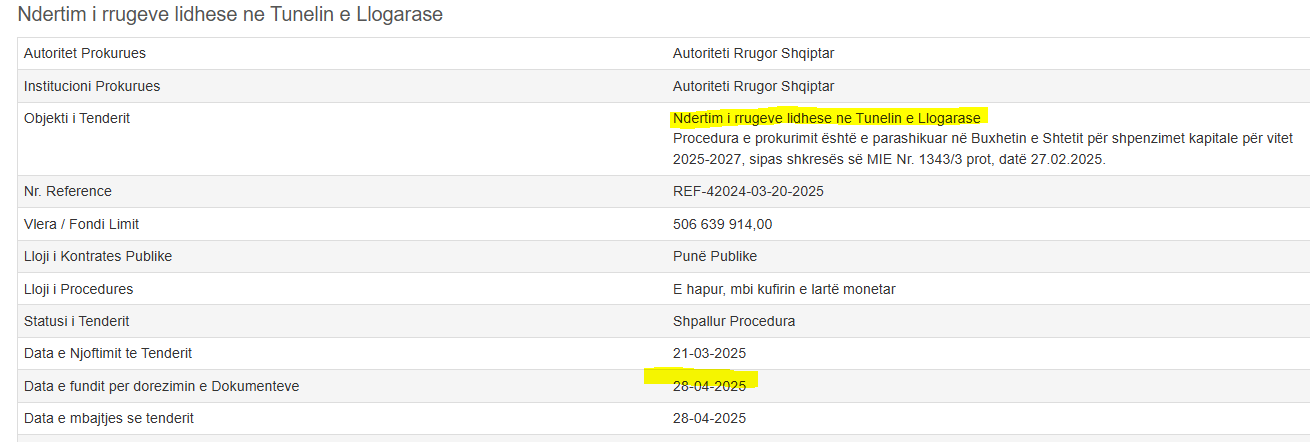This screenshot has height=442, width=1310.
Task: Click the tender notice date 21-03-2025
Action: point(709,353)
